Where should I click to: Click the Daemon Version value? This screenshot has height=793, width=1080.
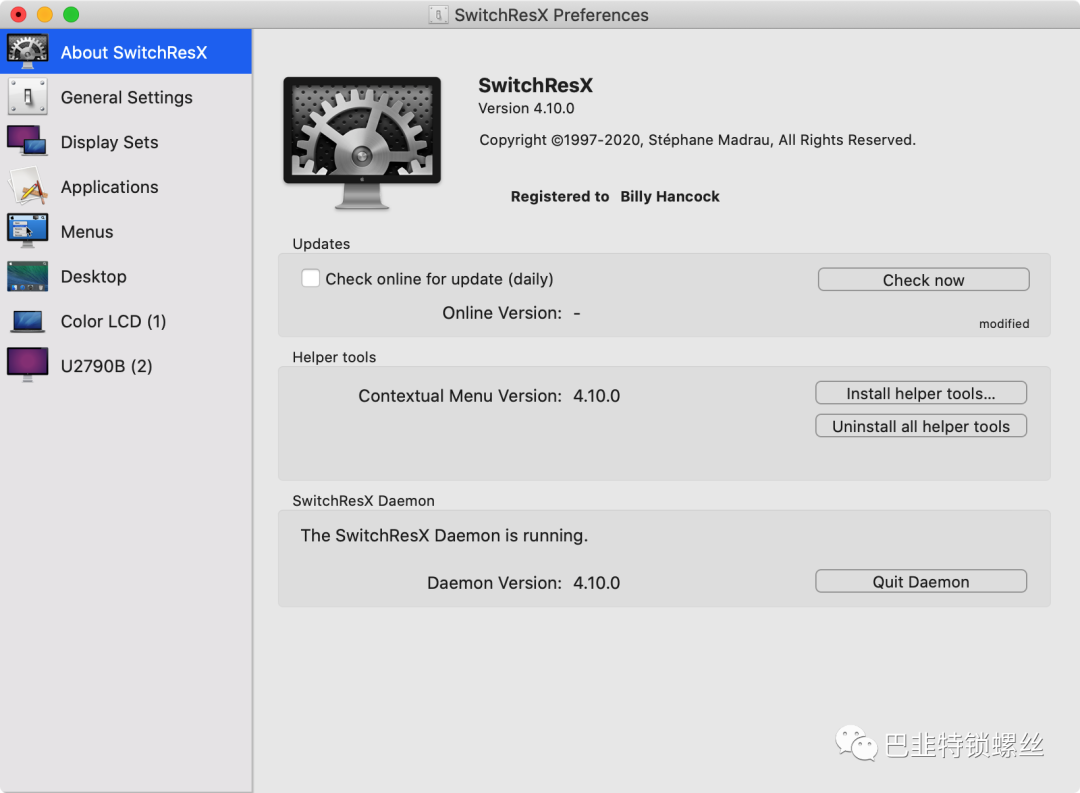pyautogui.click(x=596, y=583)
